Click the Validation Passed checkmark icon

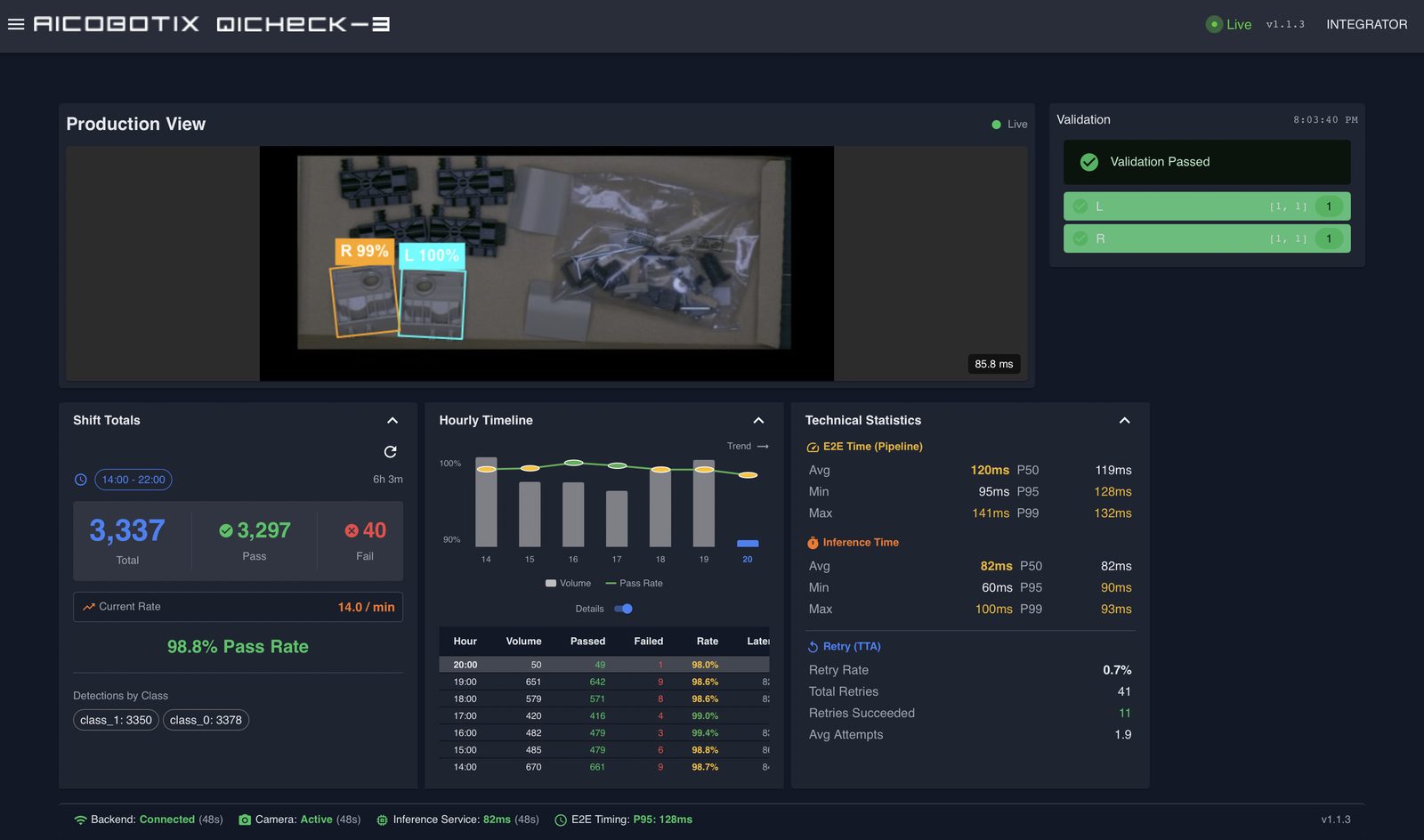tap(1088, 162)
